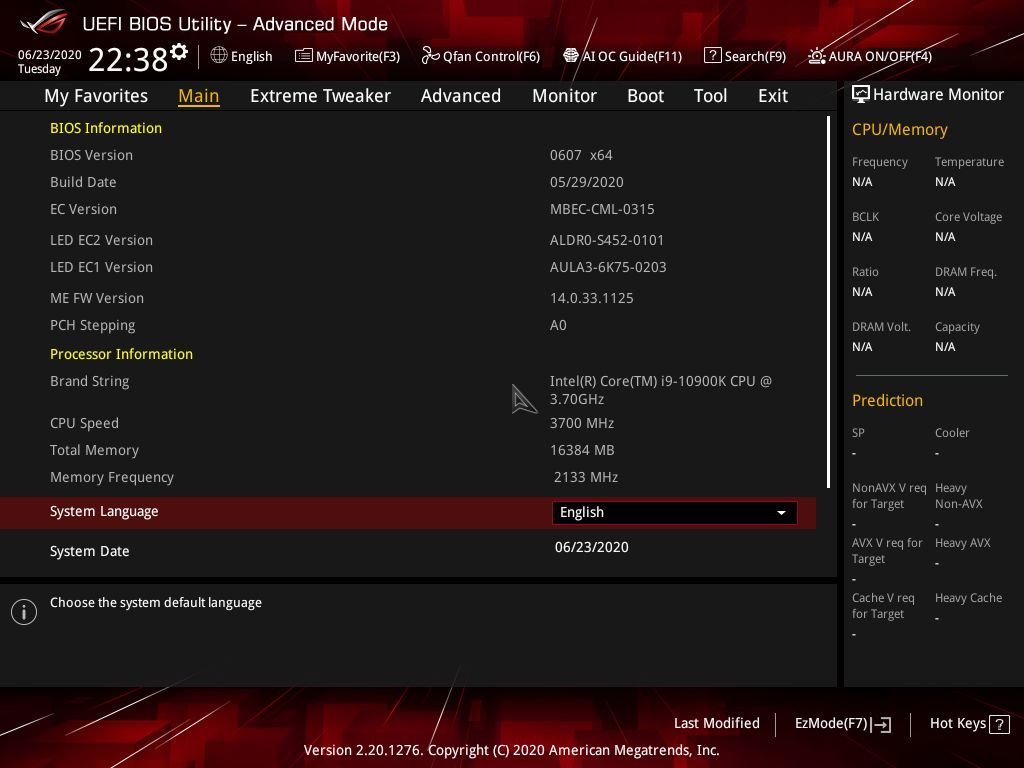Click BIOS version value 0607 x64
The width and height of the screenshot is (1024, 768).
(581, 155)
